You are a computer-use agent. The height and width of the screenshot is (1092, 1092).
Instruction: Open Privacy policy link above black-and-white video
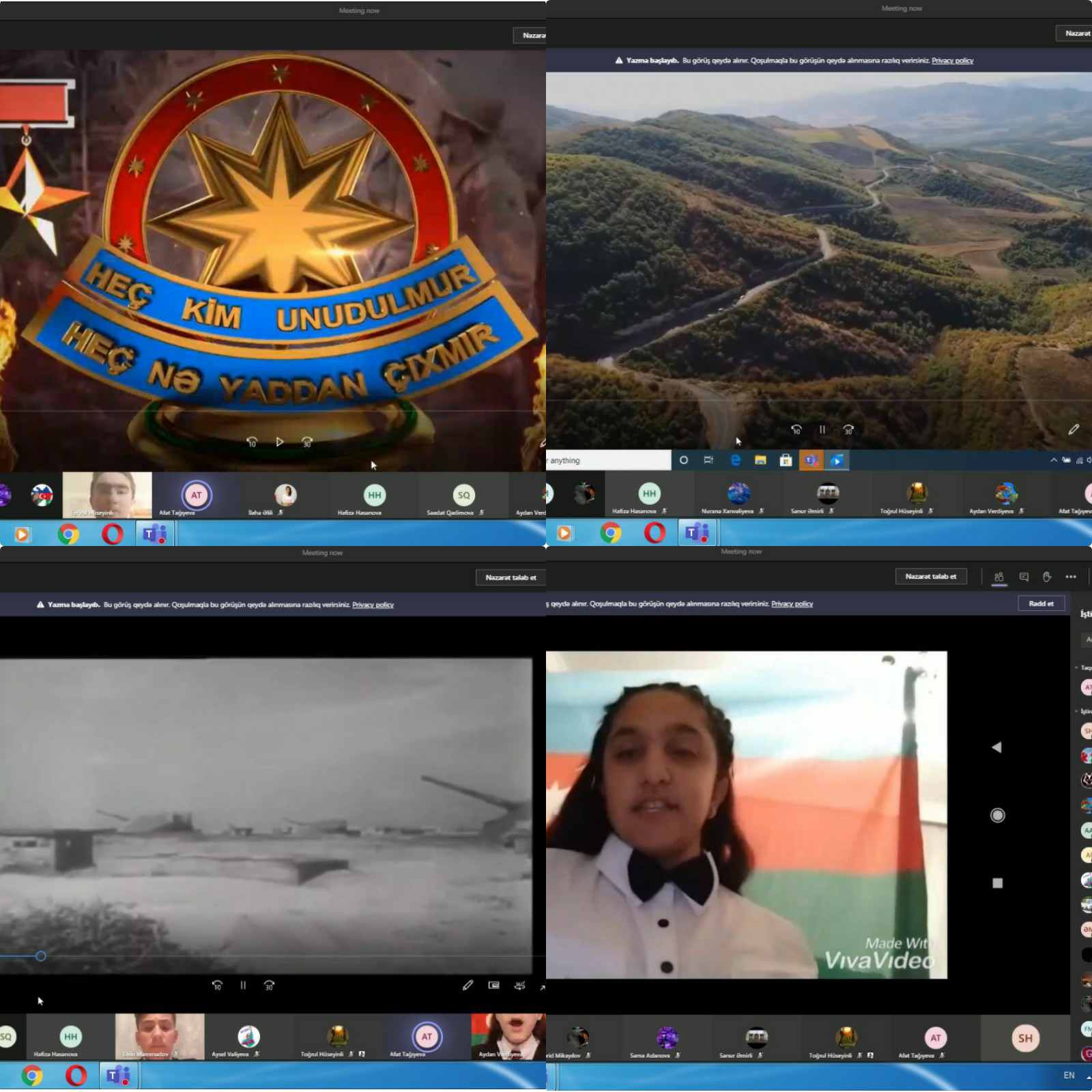pos(373,605)
